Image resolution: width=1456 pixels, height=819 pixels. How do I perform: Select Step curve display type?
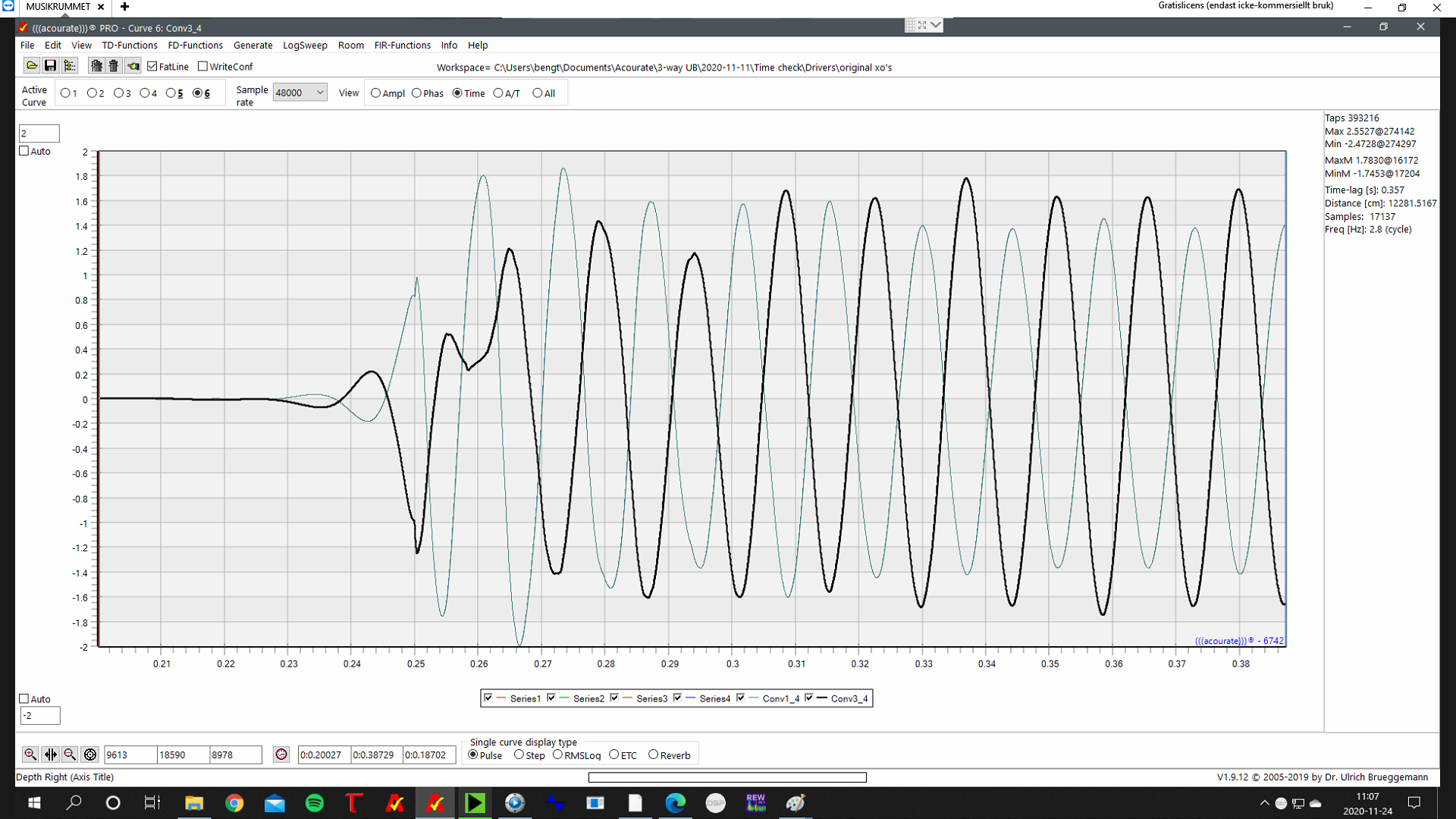tap(519, 755)
